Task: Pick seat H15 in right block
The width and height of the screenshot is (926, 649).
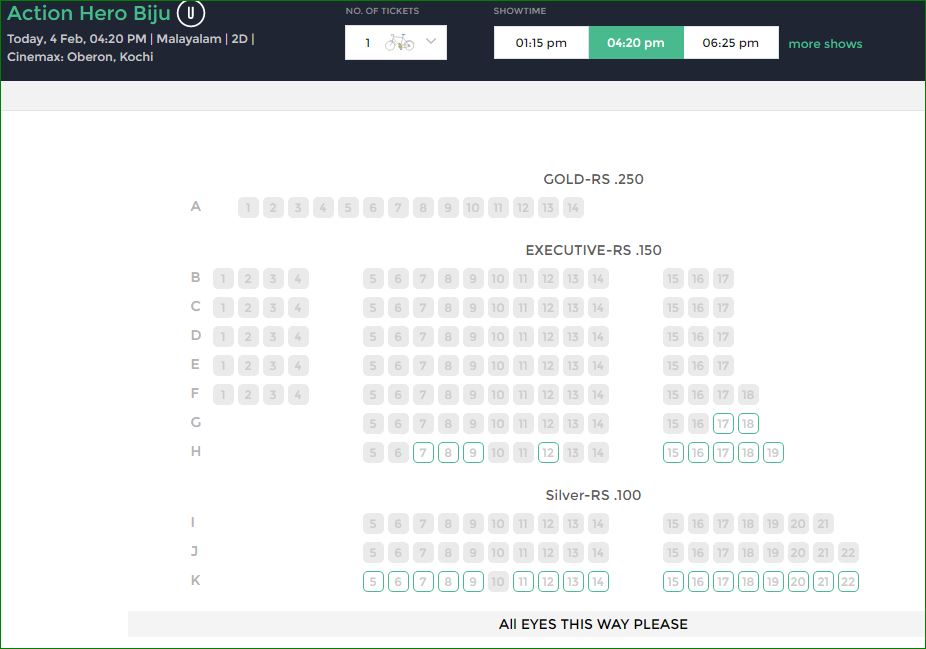Action: (673, 453)
